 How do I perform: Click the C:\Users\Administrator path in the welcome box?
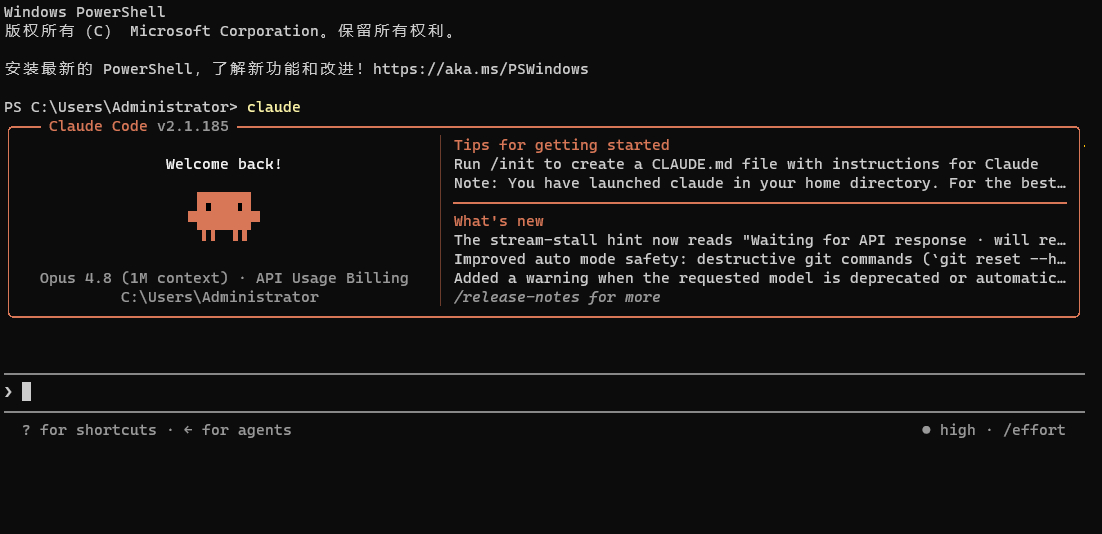(x=220, y=297)
